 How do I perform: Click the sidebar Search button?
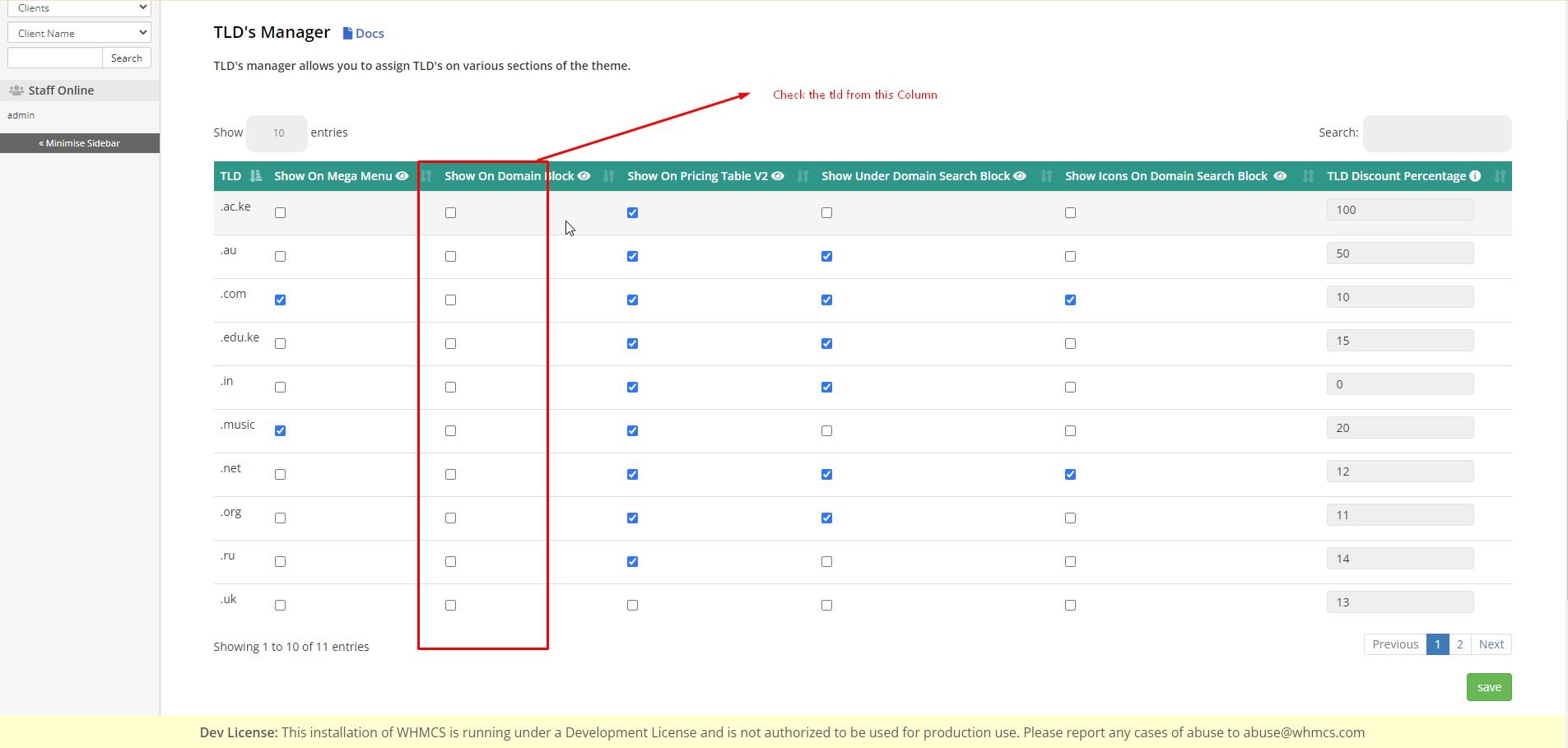point(126,58)
